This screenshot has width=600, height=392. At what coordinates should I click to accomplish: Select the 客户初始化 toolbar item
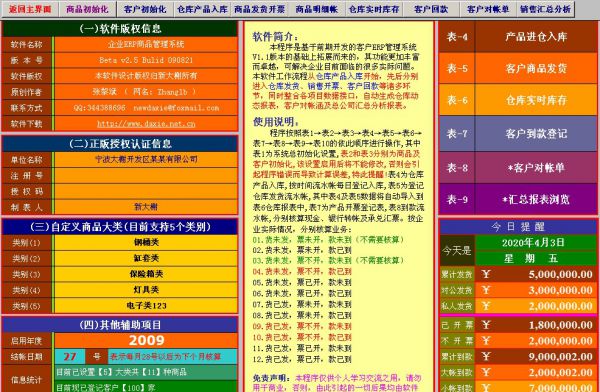[145, 9]
